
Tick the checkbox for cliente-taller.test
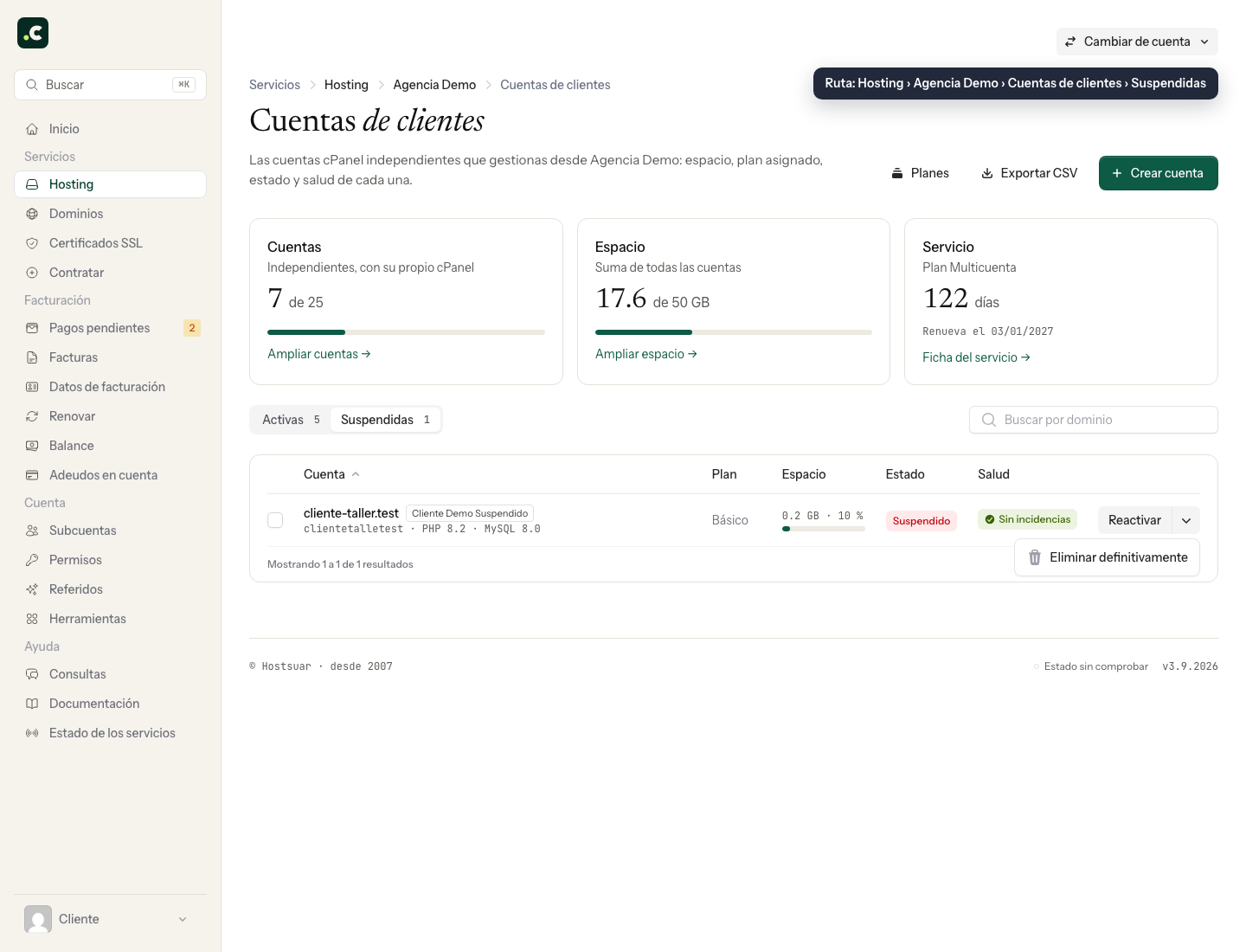275,520
